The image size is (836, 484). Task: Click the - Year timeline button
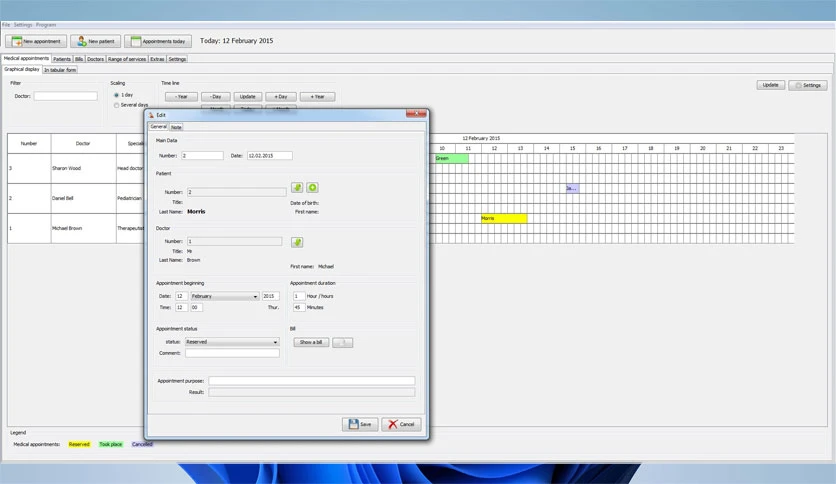tap(181, 96)
